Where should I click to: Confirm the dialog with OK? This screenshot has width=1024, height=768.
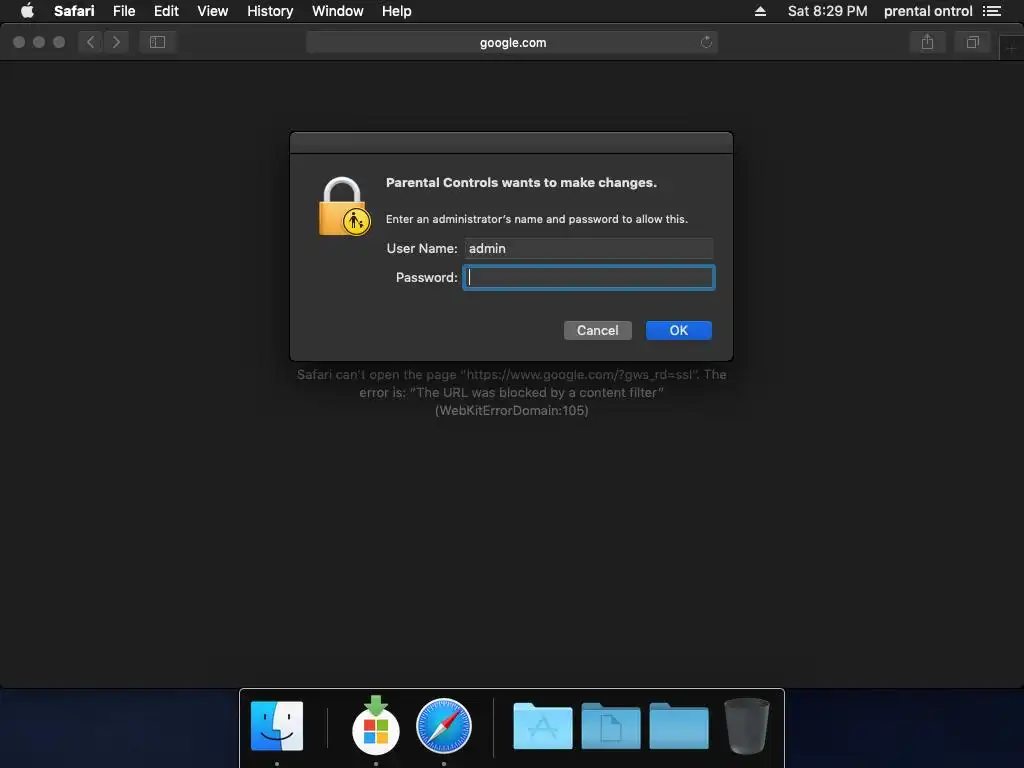pos(679,330)
